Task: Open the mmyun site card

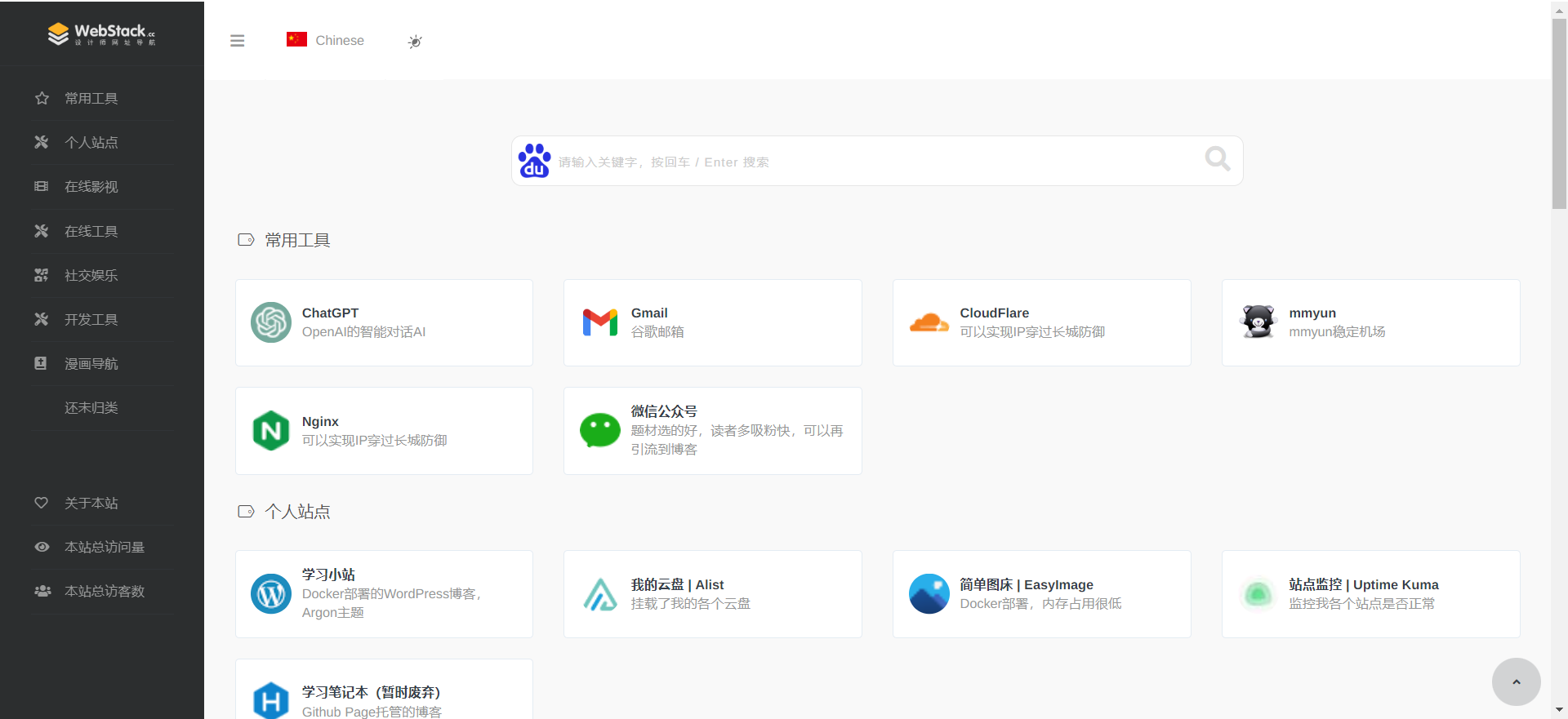Action: coord(1370,322)
